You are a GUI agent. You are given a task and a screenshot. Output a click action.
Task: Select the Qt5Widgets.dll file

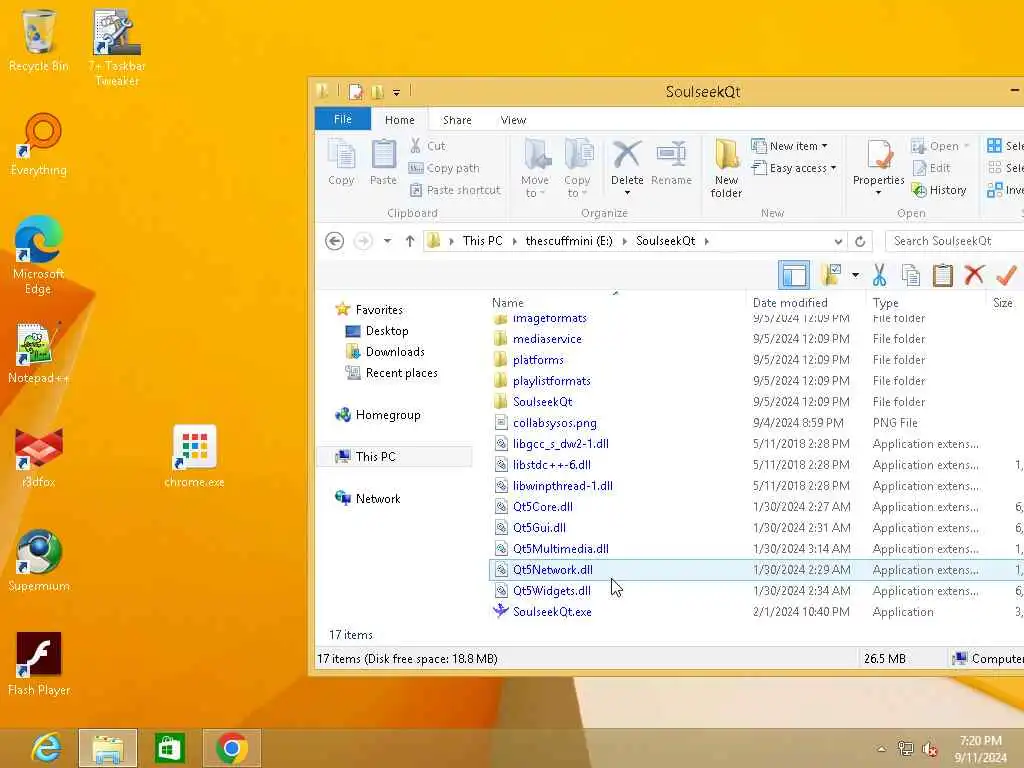(x=551, y=591)
